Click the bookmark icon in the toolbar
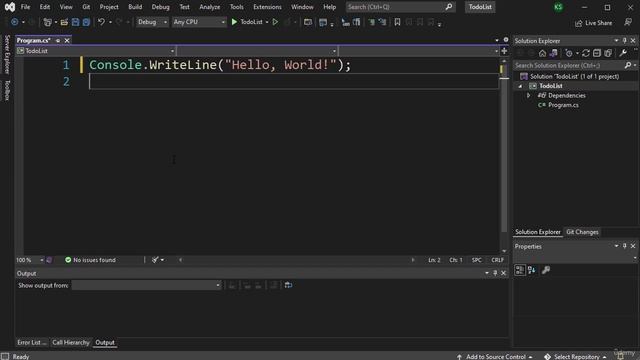Screen dimensions: 640x360 pyautogui.click(x=397, y=22)
